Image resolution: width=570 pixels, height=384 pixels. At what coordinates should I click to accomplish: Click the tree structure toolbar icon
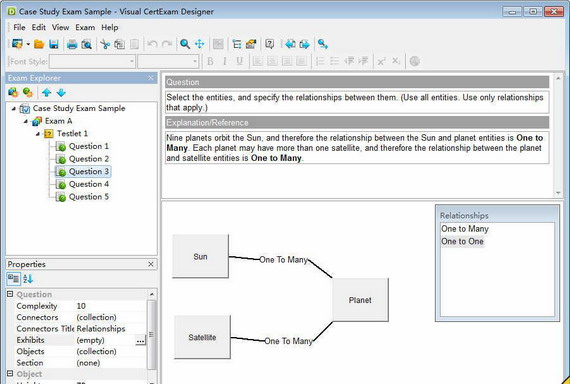(237, 44)
